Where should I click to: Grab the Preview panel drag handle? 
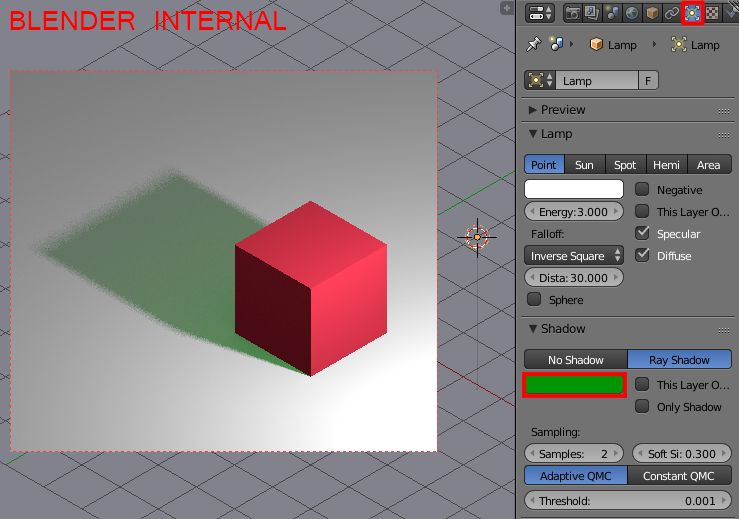coord(724,111)
